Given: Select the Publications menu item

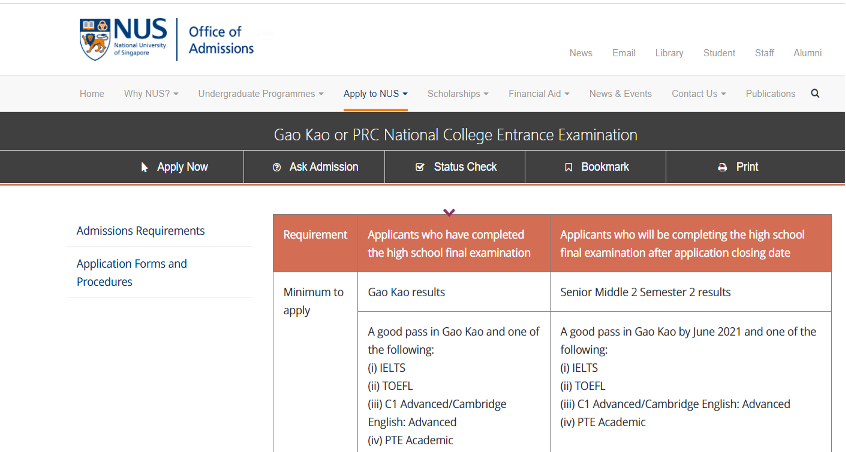Looking at the screenshot, I should coord(770,94).
